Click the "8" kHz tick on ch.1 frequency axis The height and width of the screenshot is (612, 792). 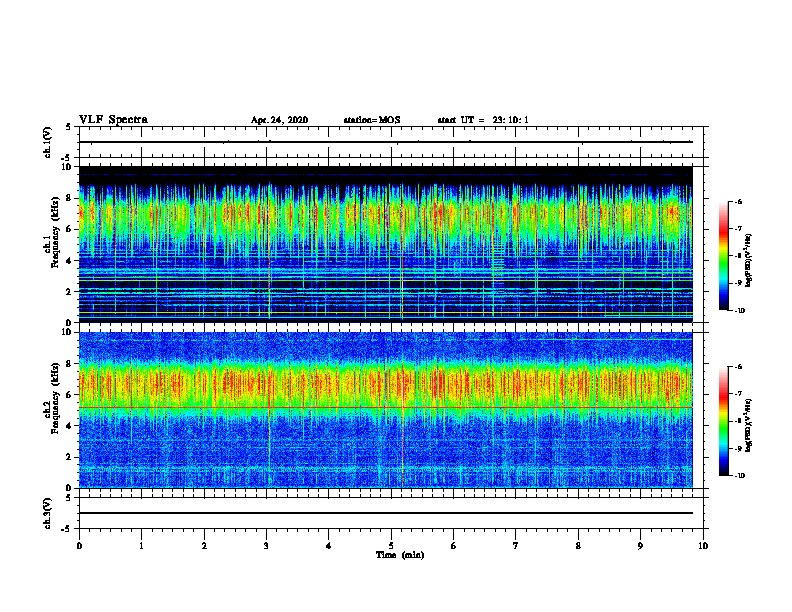point(70,198)
